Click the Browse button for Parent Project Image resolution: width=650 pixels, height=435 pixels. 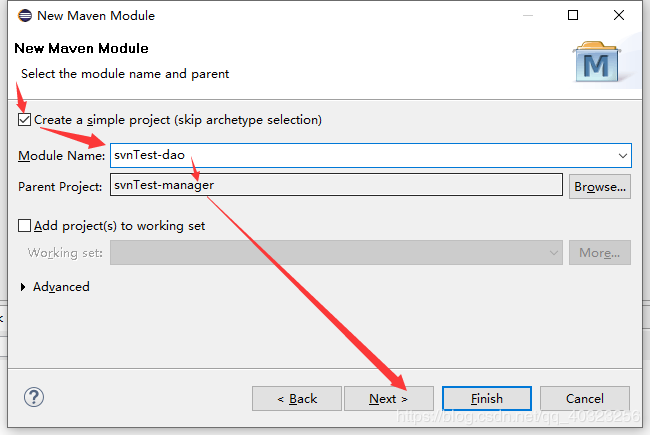600,186
